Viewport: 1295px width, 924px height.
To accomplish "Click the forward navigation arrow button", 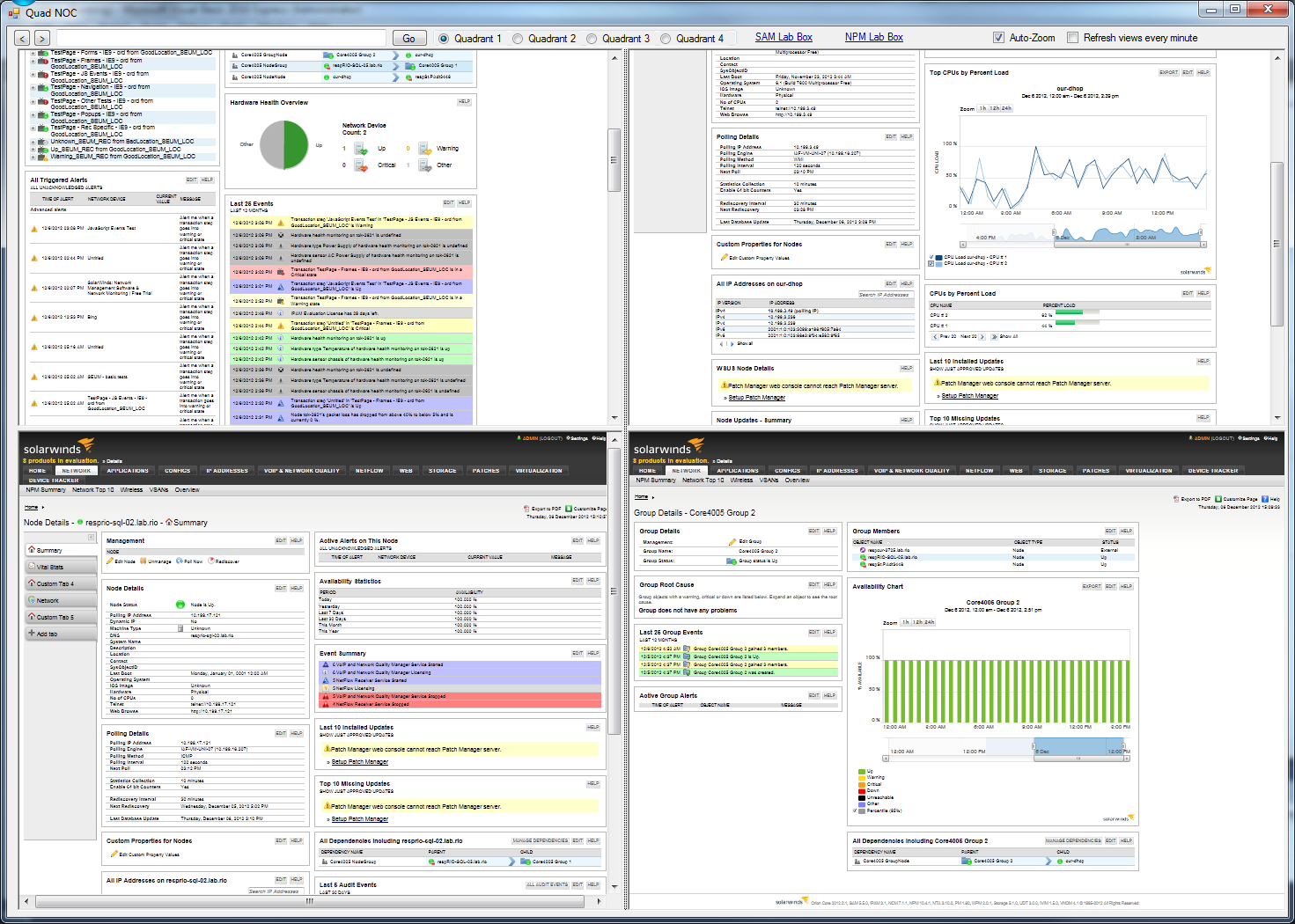I will coord(42,38).
